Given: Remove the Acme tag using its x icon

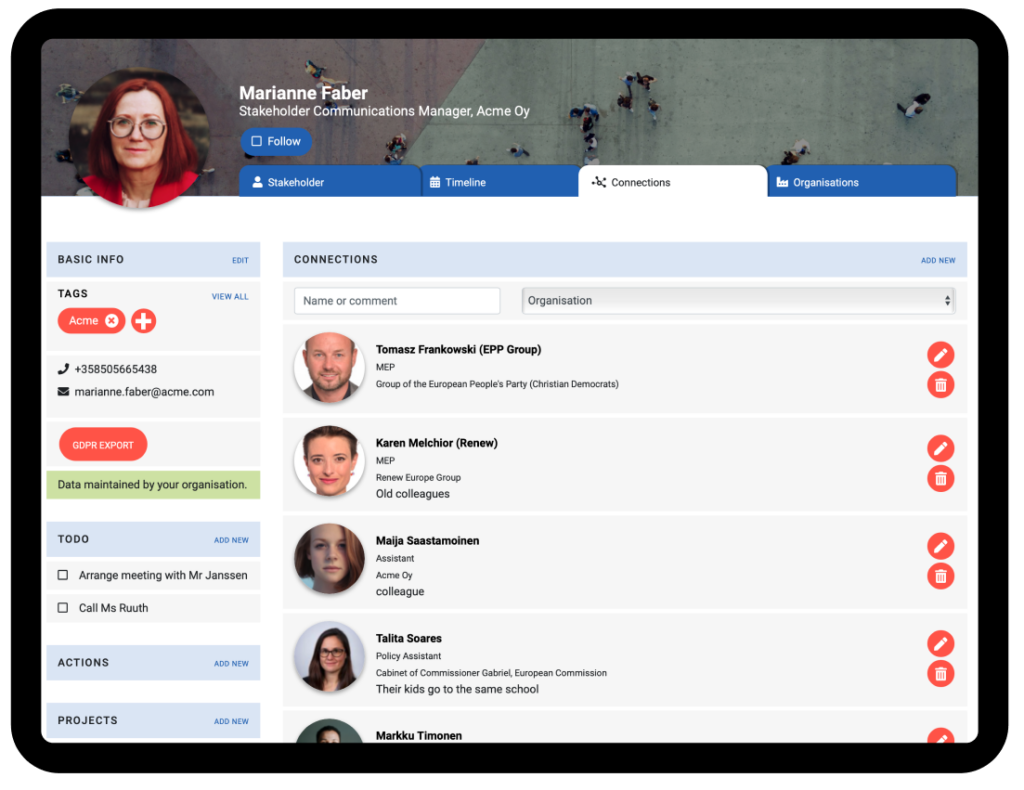Looking at the screenshot, I should coord(112,321).
